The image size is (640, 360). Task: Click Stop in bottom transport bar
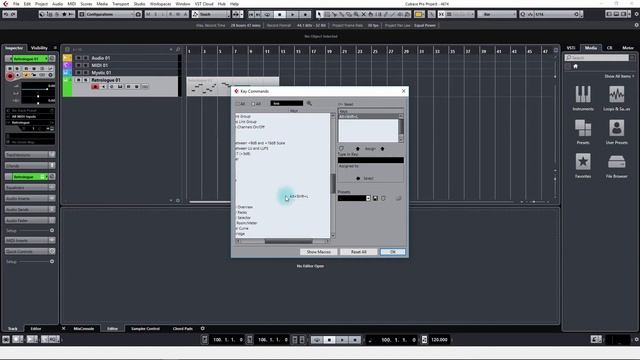pos(329,340)
